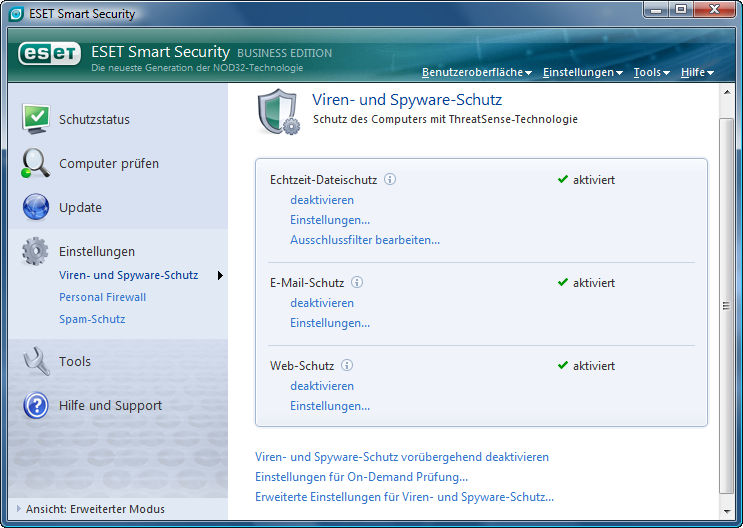The image size is (743, 528).
Task: Open Erweiterte Einstellungen für Viren- und Spyware-Schutz...
Action: (x=404, y=497)
